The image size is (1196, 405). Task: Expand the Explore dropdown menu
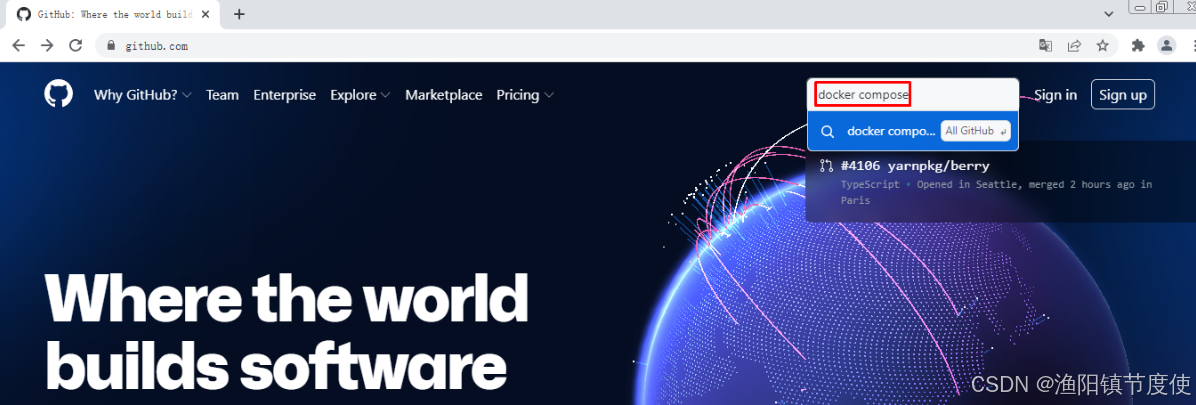[x=360, y=95]
